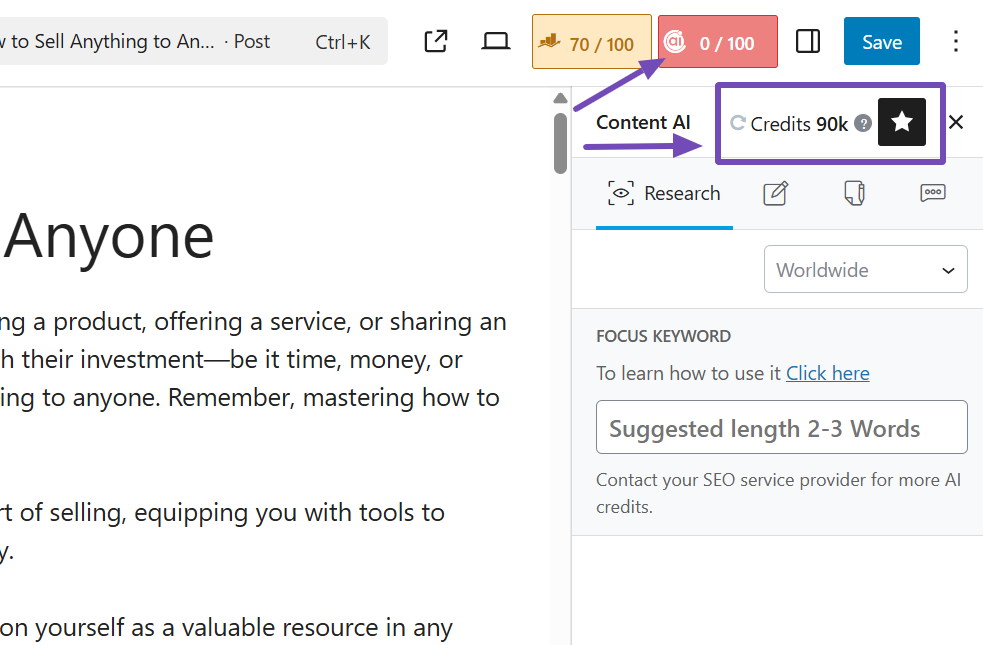Switch to the Research tab
The height and width of the screenshot is (645, 983).
[x=664, y=194]
